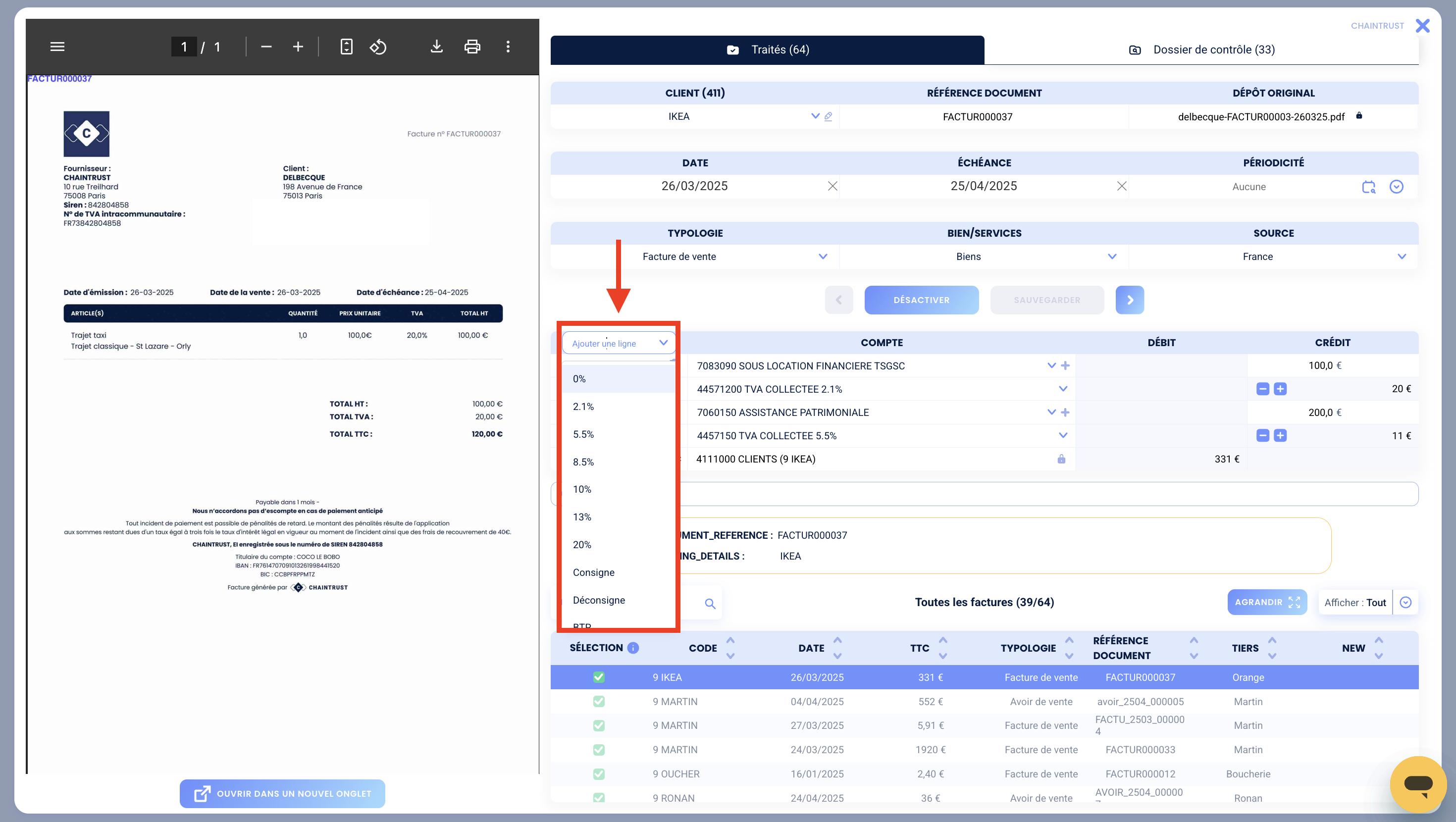
Task: Toggle checkbox for 24/03/2025 MARTIN row
Action: click(599, 750)
